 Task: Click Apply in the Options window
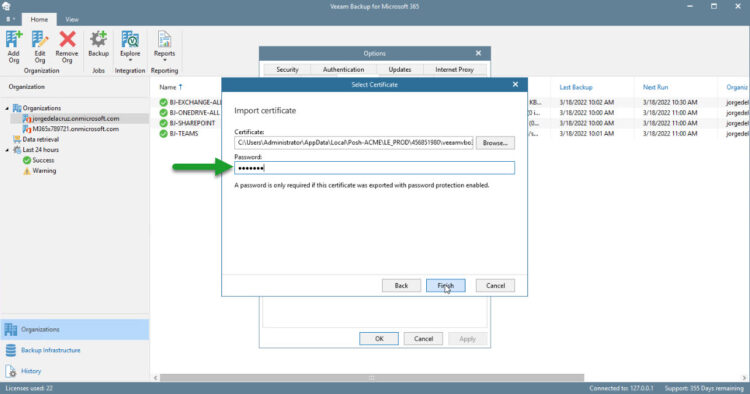pos(467,339)
